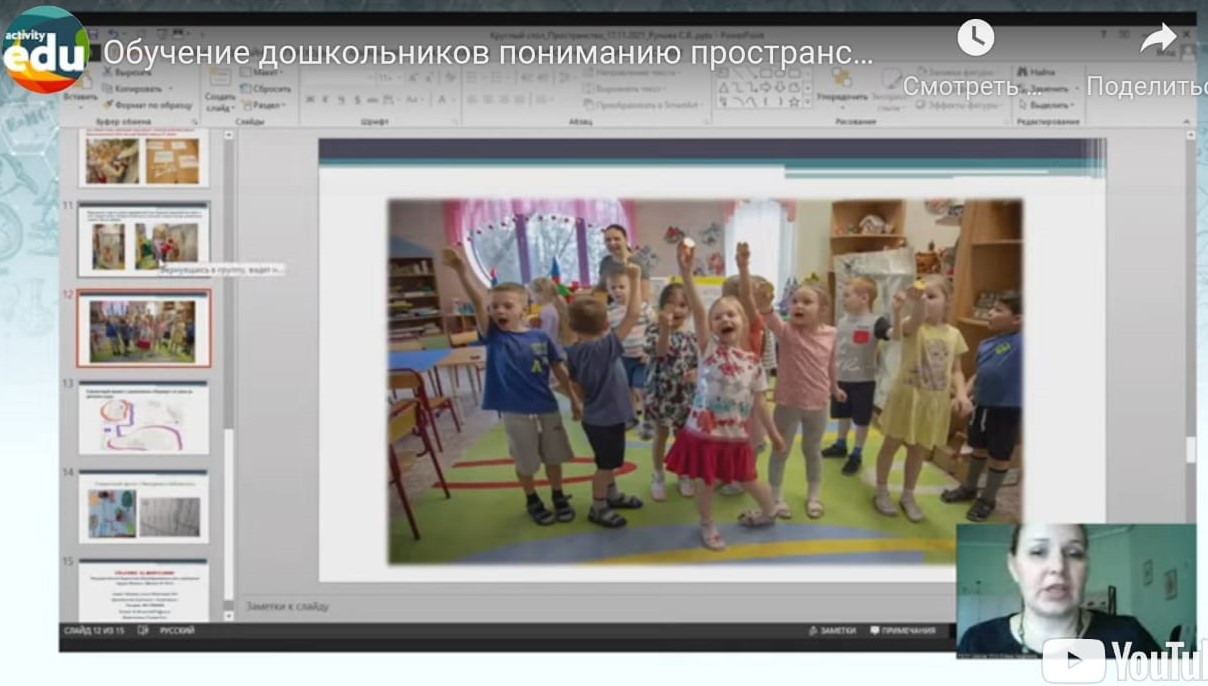Click Сбросить reset slide button

(x=266, y=88)
